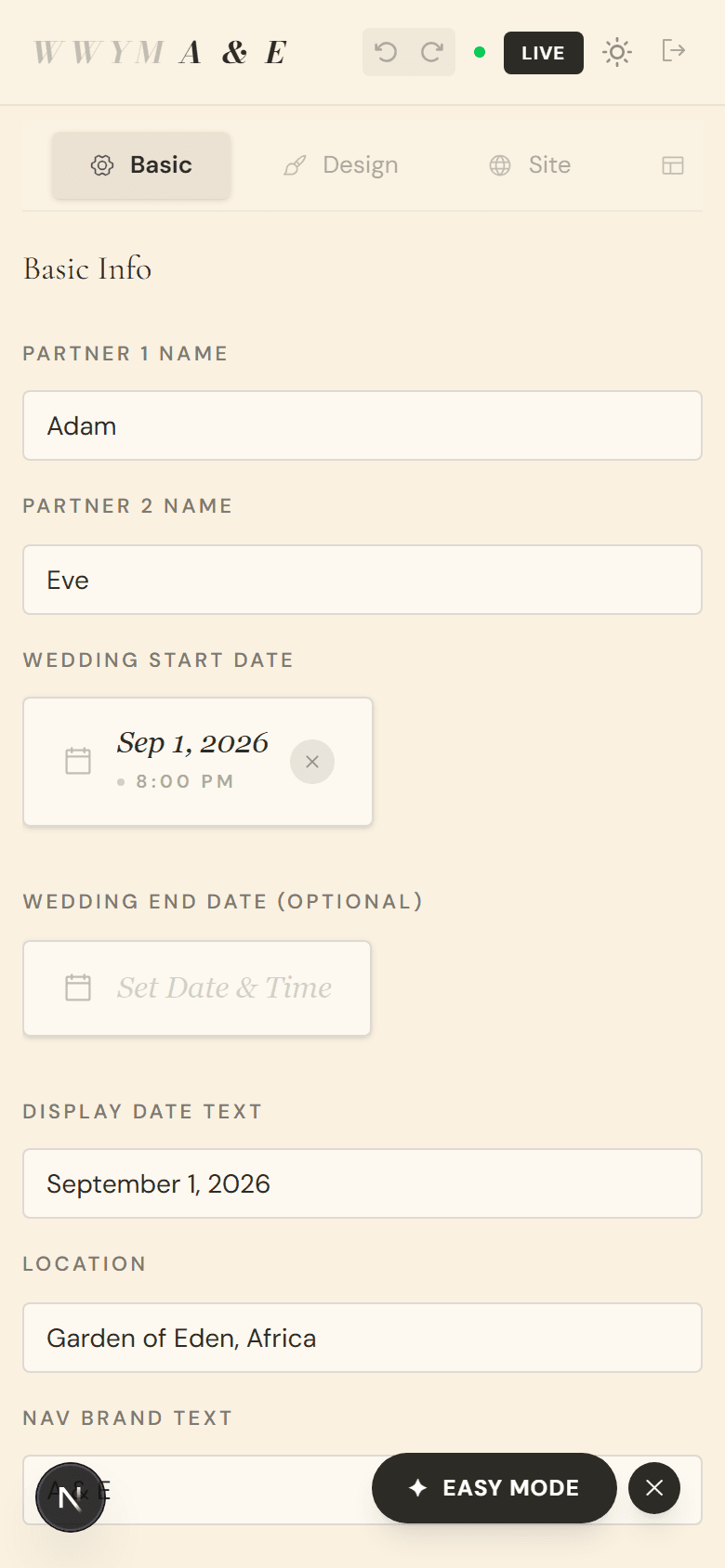
Task: Open the Set Date & Time picker
Action: tap(196, 987)
